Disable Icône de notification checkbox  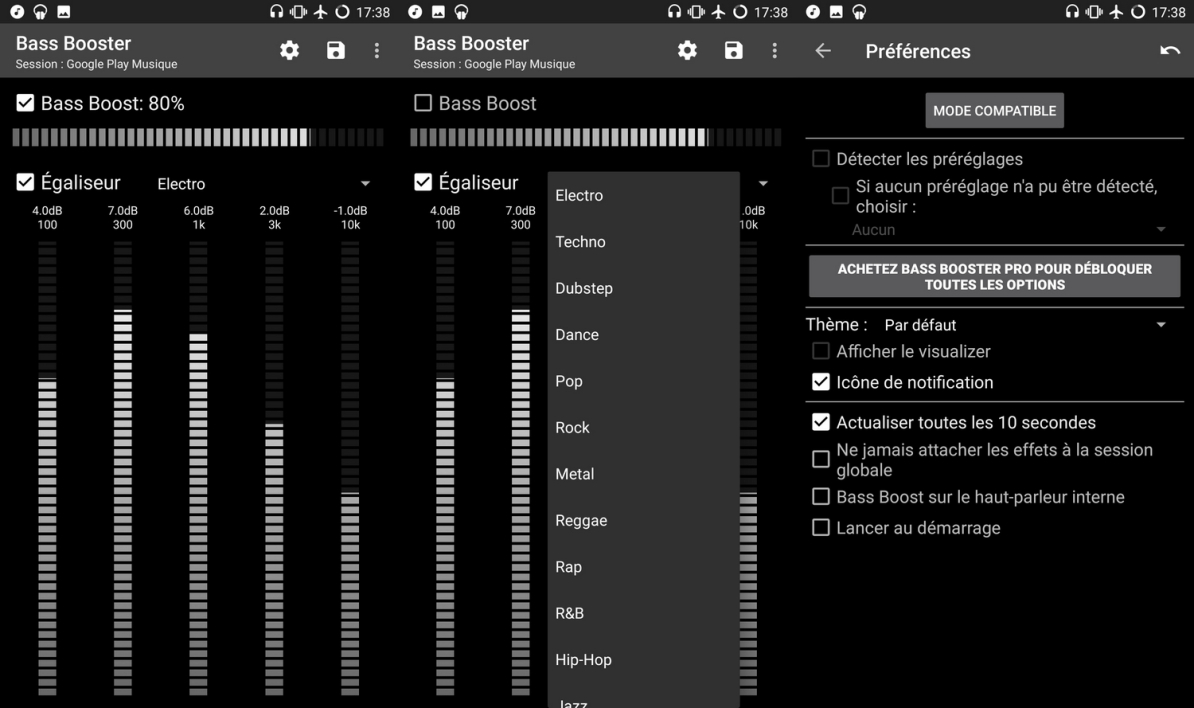tap(821, 382)
